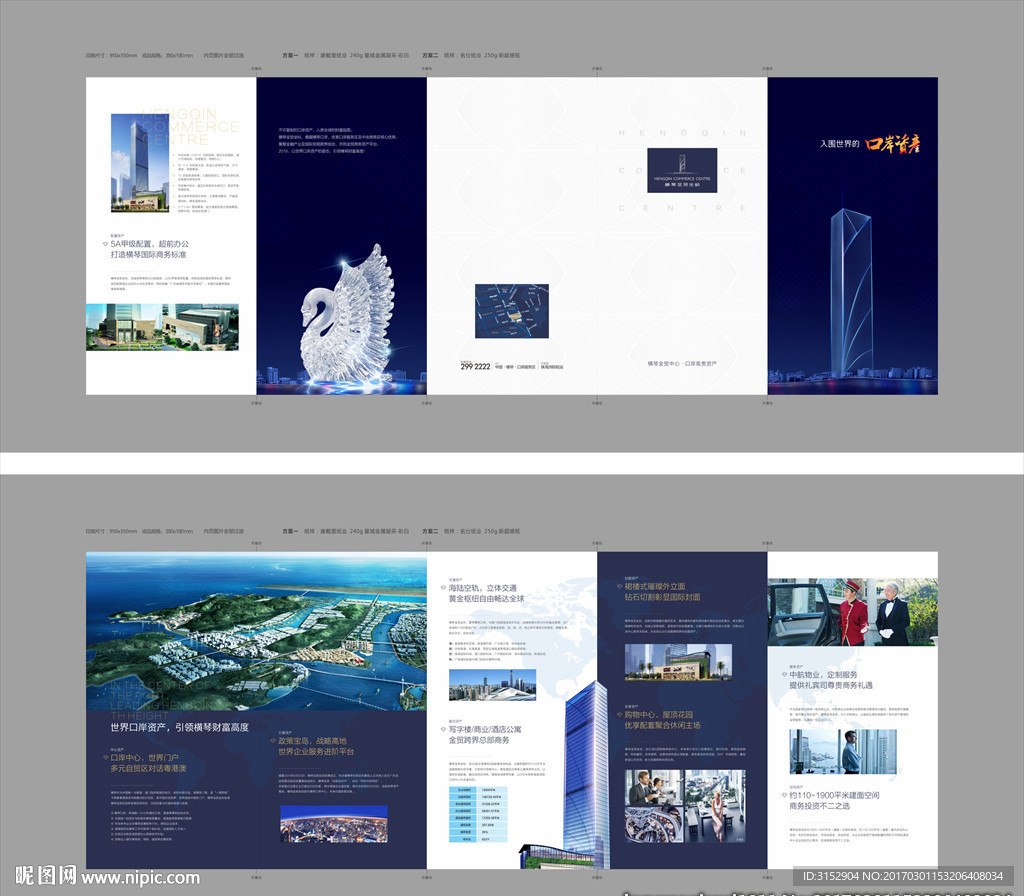Select the city skyline thumbnail under 黄金枢纽自由畅达全球
The image size is (1024, 896).
492,685
